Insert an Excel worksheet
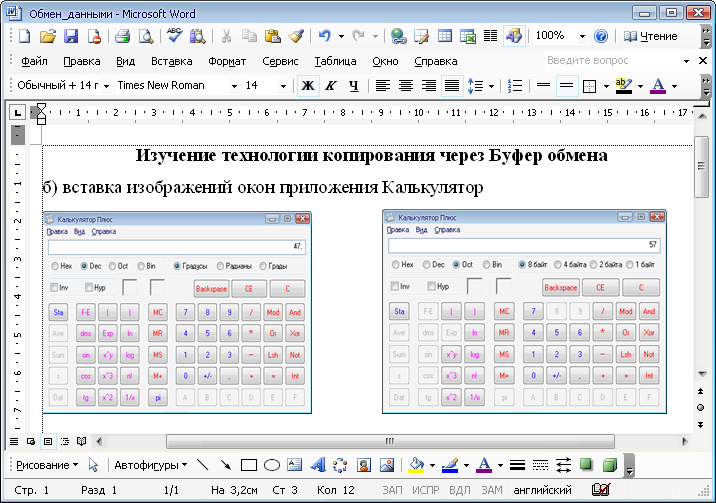The width and height of the screenshot is (716, 503). 468,36
